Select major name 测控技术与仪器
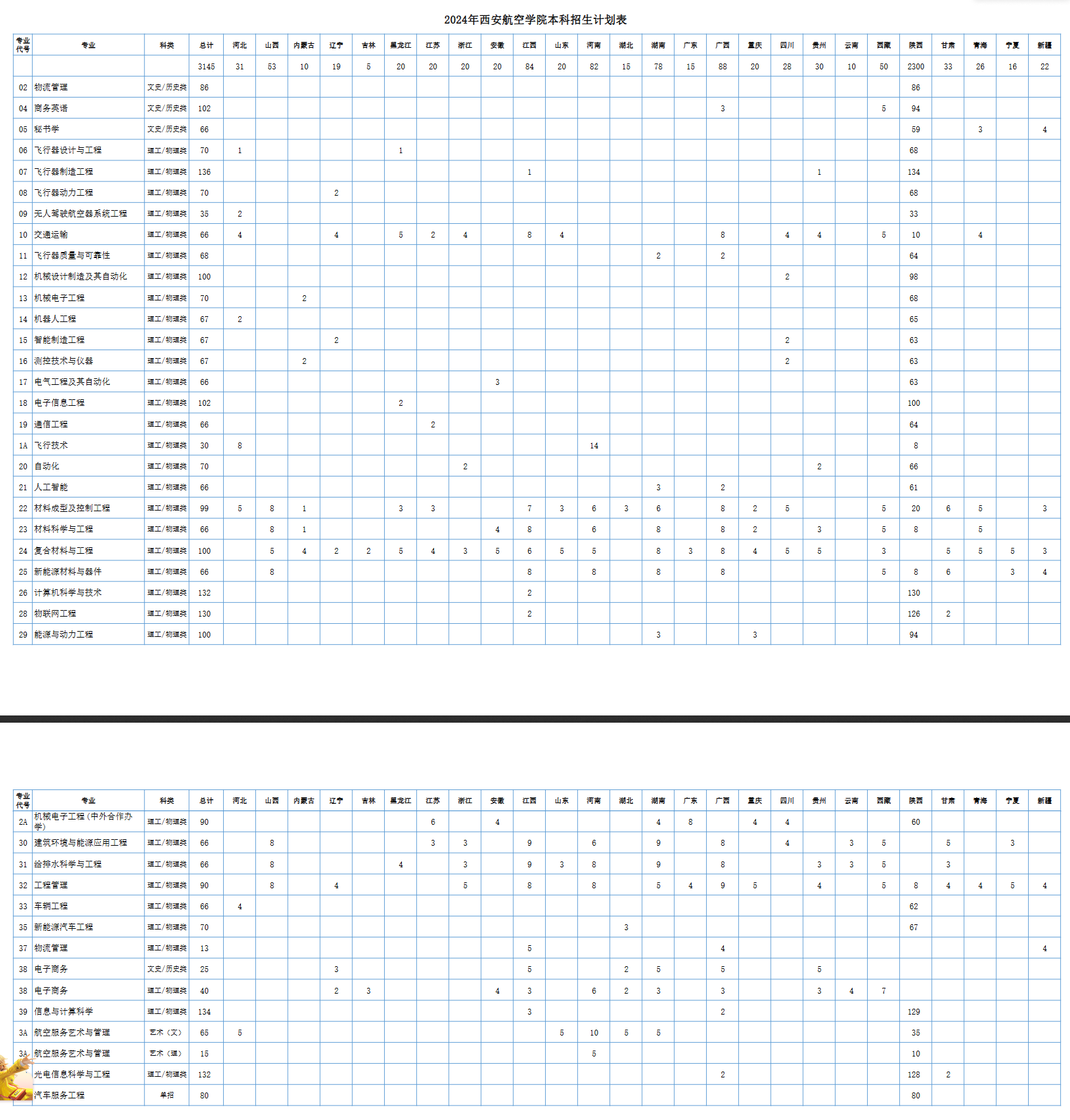The image size is (1070, 1120). 63,361
